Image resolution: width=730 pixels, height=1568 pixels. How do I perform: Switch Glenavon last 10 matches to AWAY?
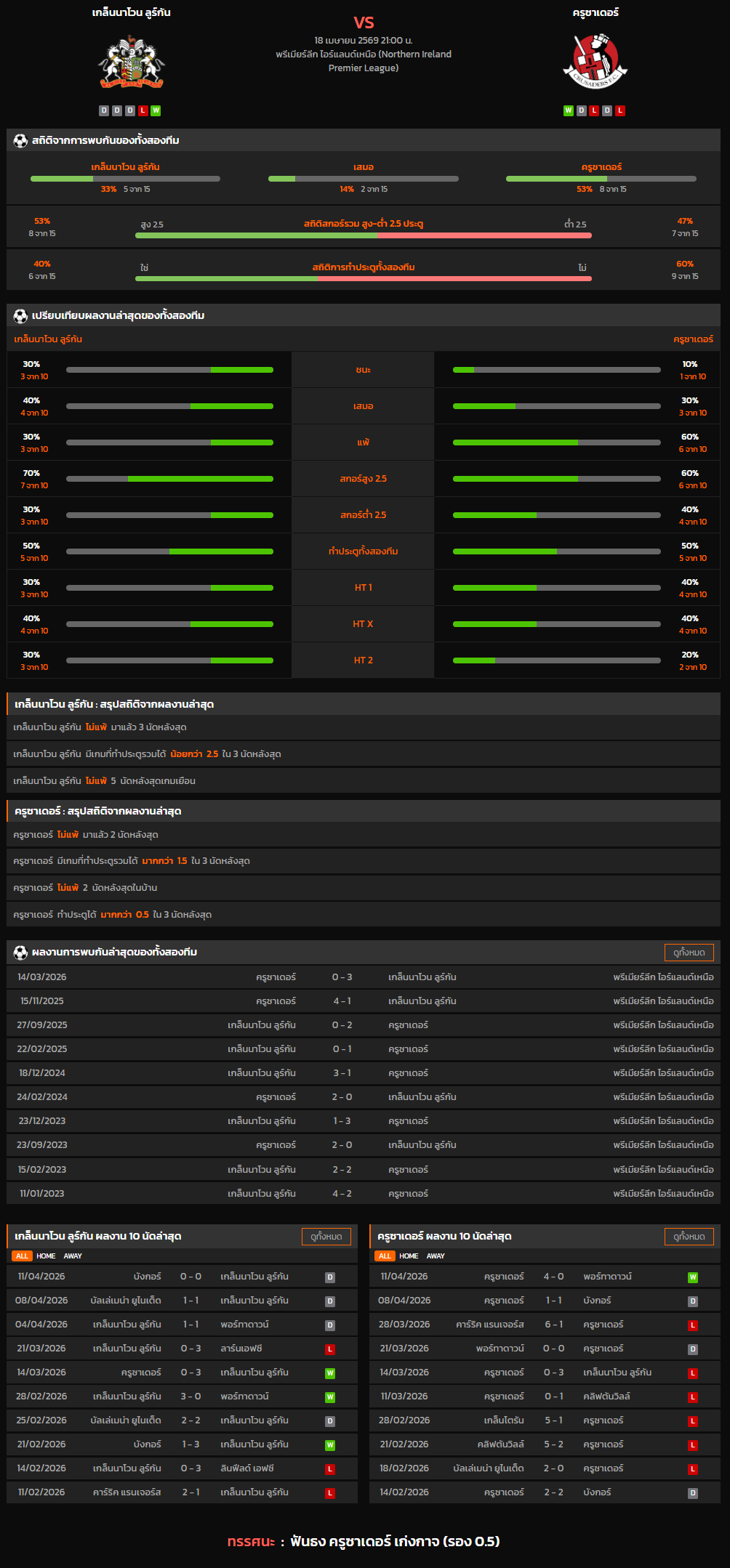(73, 1256)
